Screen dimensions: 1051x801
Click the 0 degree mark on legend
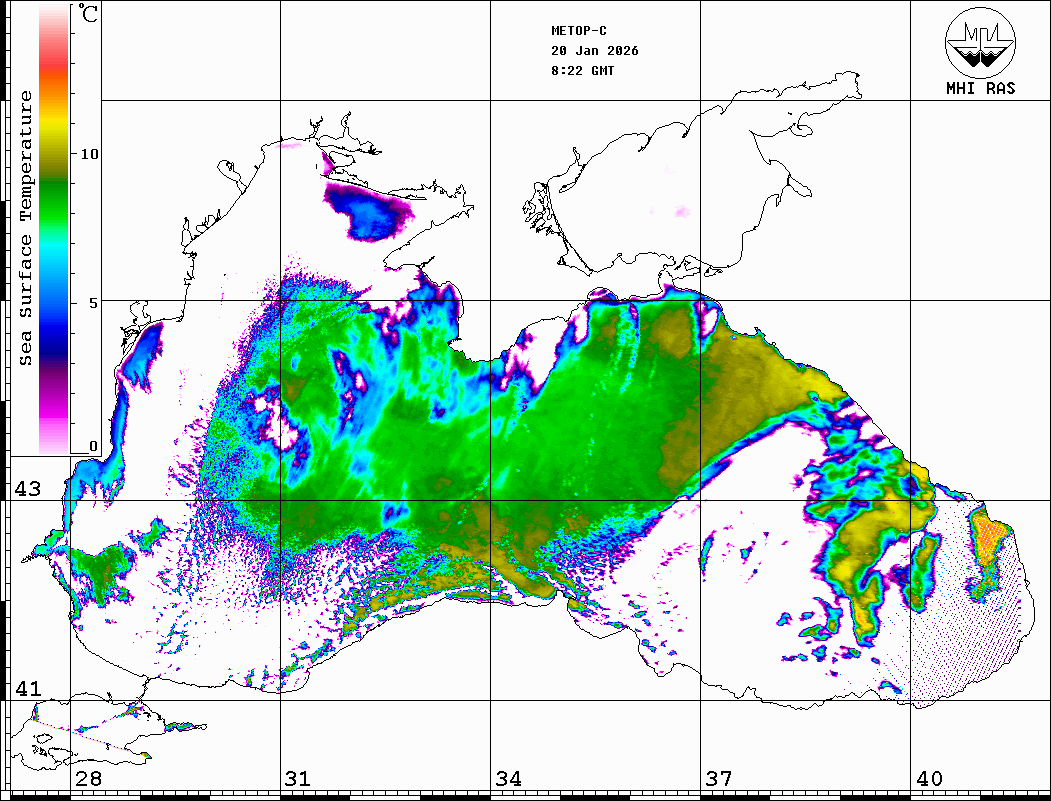pos(93,447)
